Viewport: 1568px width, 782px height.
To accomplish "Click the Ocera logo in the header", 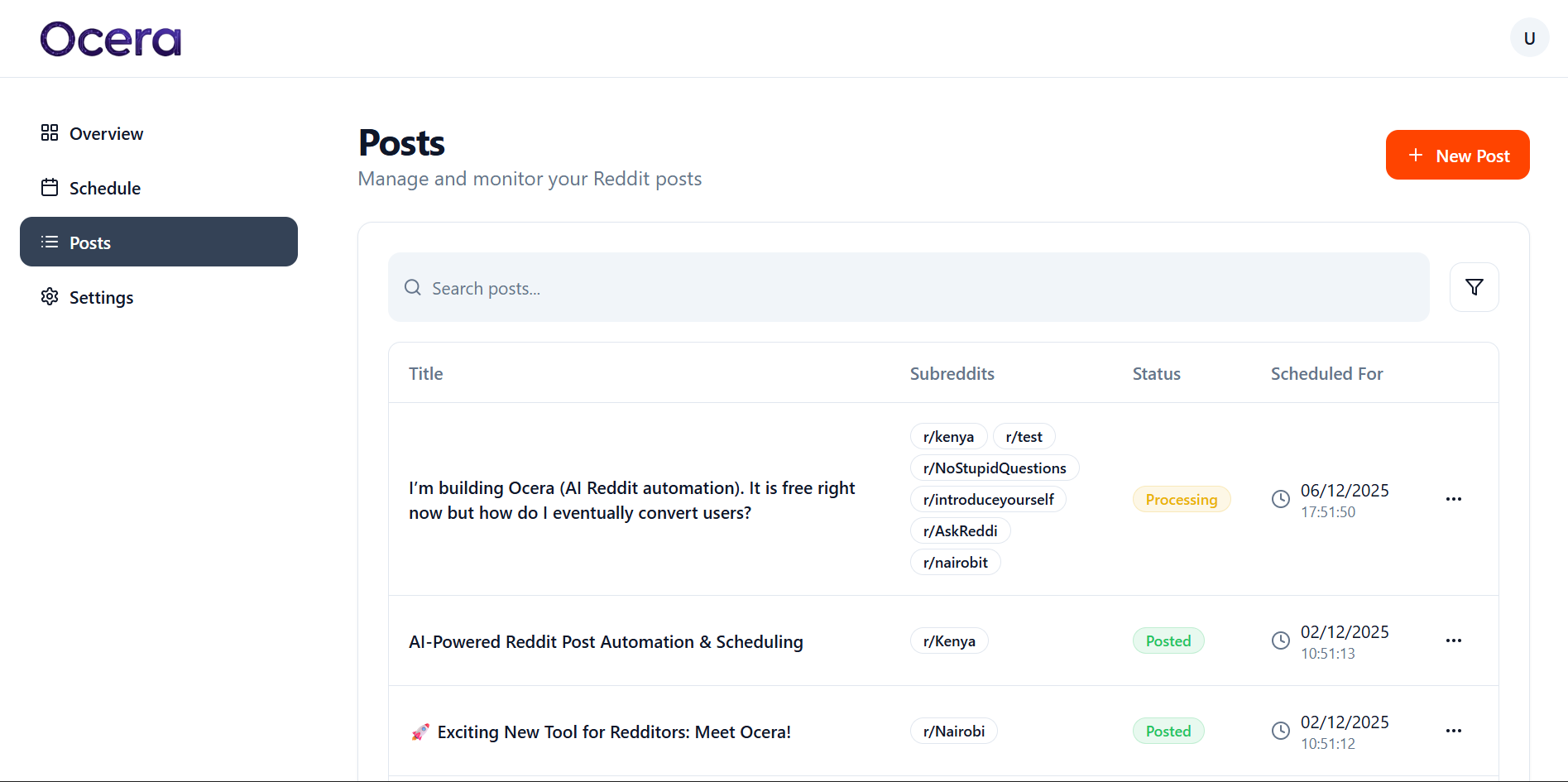I will coord(110,38).
